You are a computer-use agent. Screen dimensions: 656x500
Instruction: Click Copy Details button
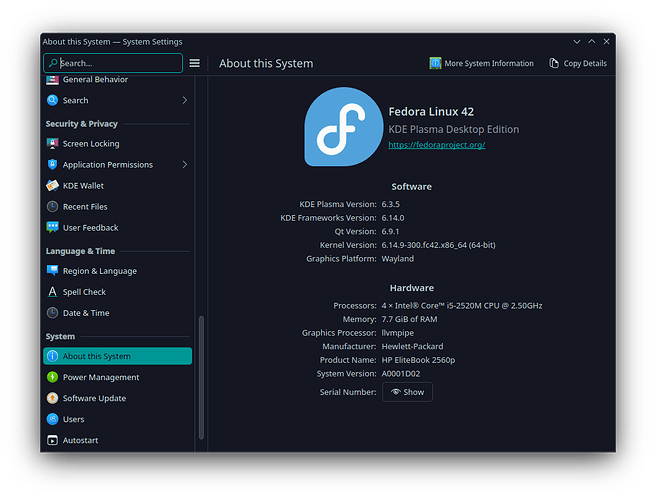coord(578,63)
